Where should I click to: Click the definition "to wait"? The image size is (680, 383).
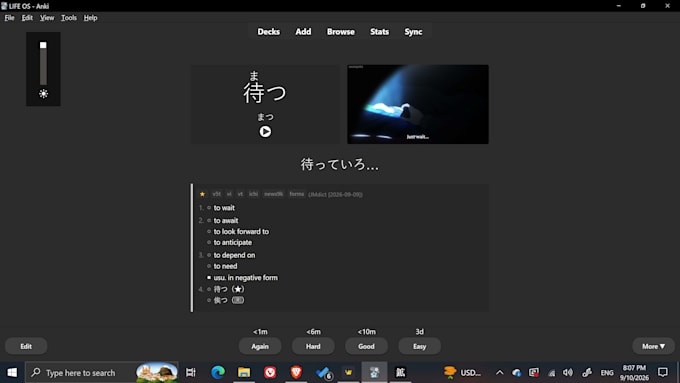click(224, 208)
